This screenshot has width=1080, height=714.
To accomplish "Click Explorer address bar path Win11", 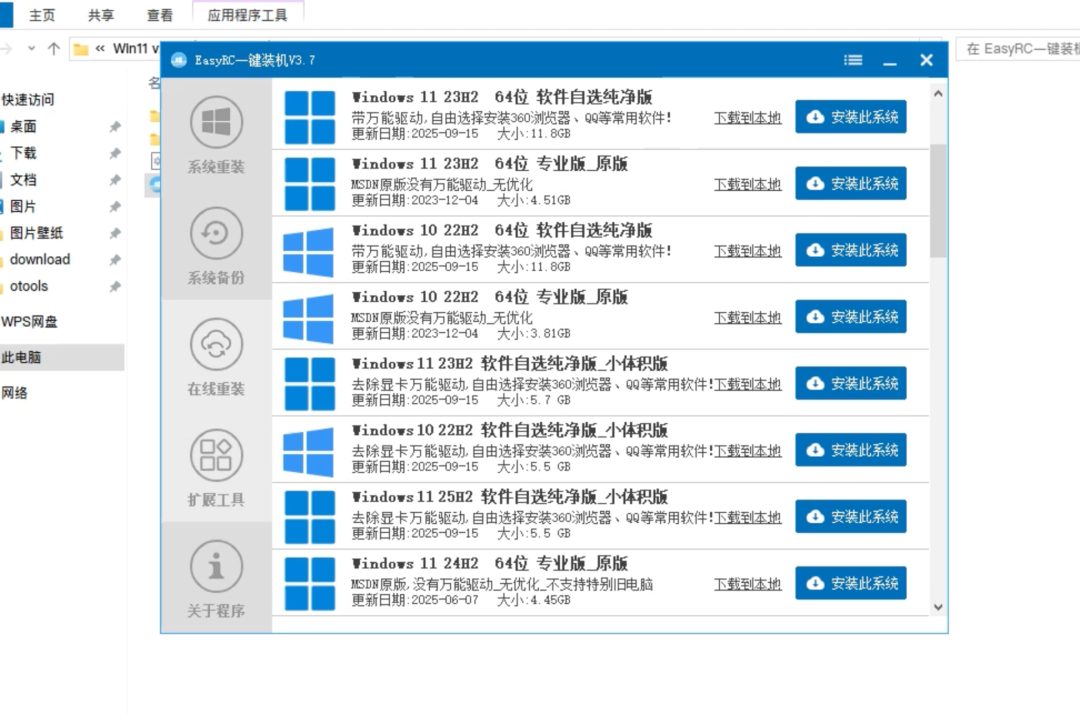I will tap(135, 48).
